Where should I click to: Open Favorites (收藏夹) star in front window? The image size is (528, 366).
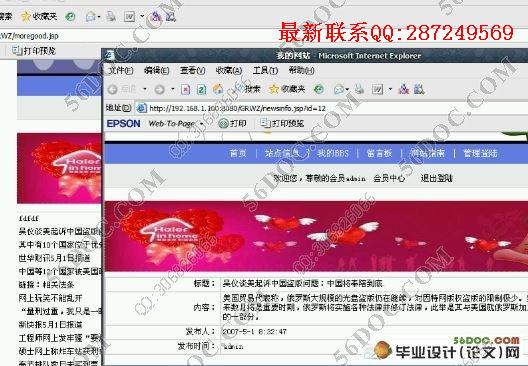point(287,89)
